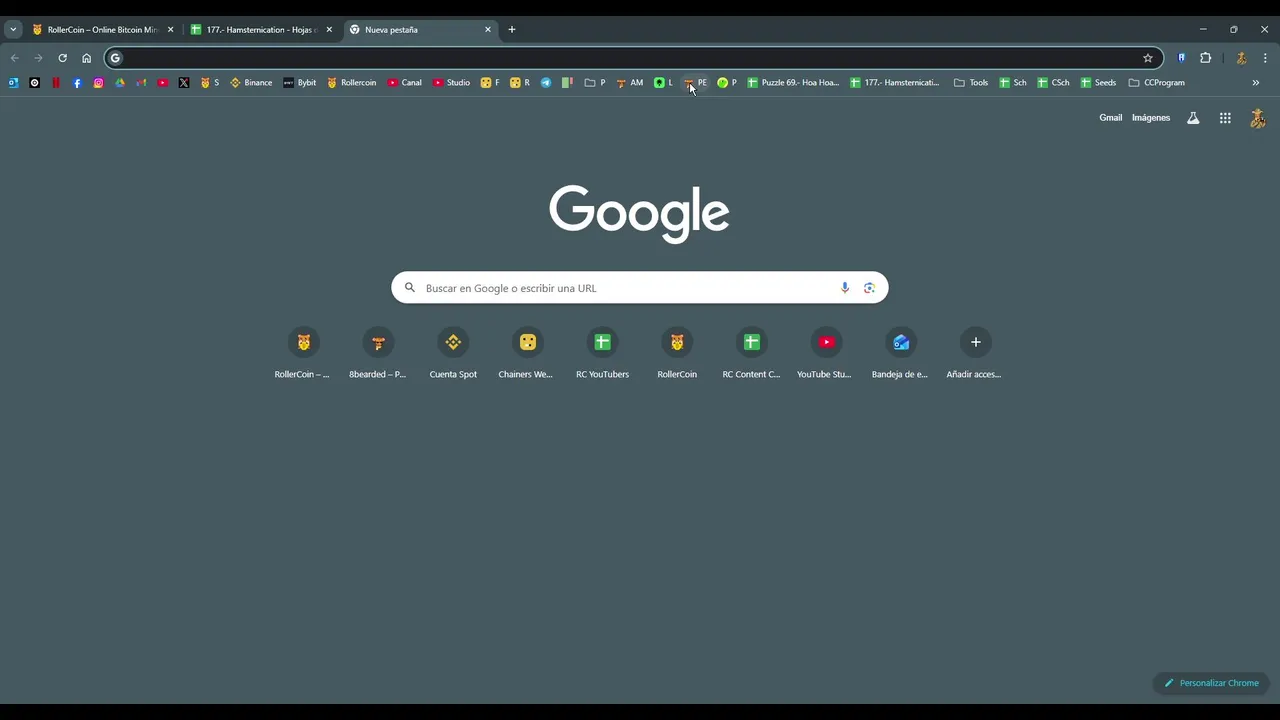
Task: Open the Imágenes link
Action: click(x=1151, y=118)
